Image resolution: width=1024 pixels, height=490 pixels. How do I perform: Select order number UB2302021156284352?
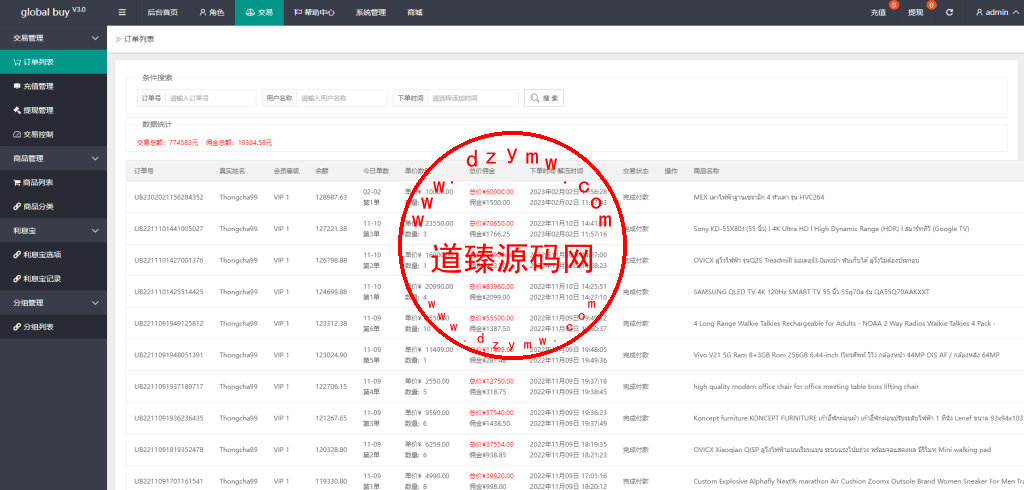(168, 197)
